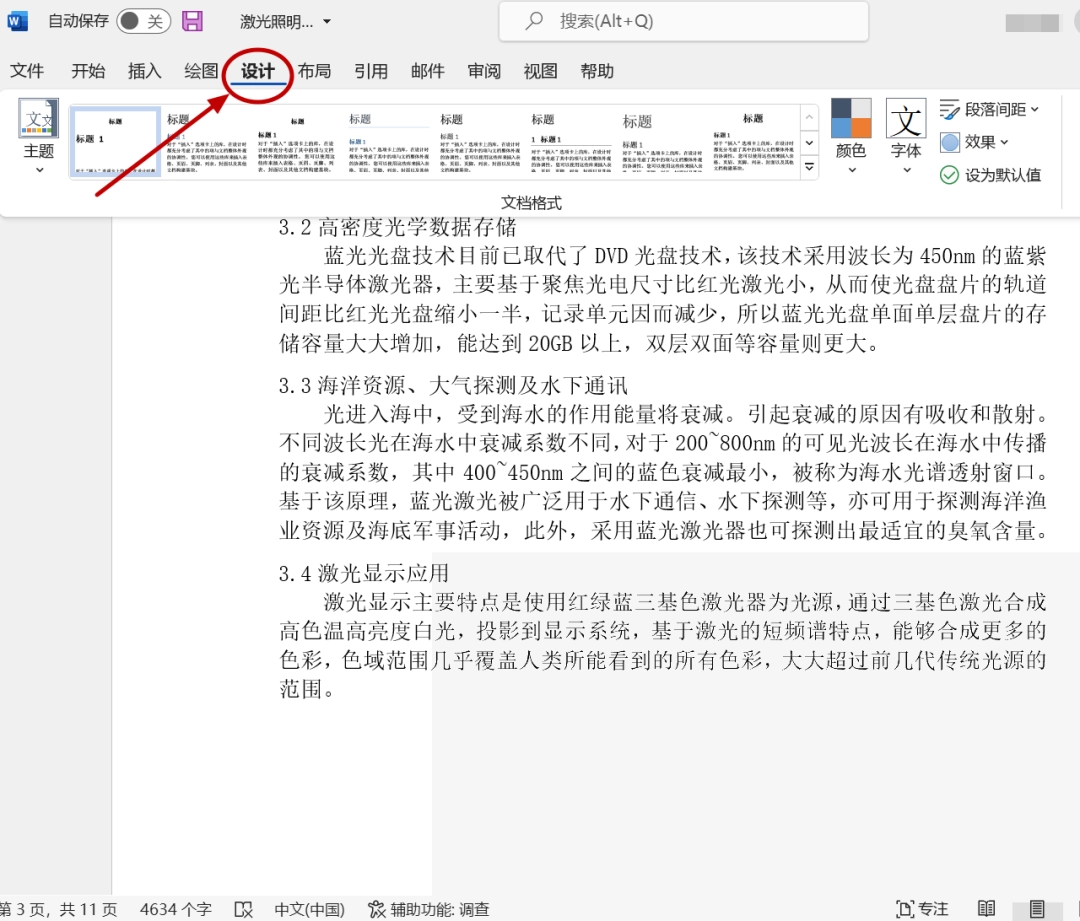Viewport: 1080px width, 921px height.
Task: Click heading 3.3 海洋资源、大气探测及水下通讯
Action: click(453, 385)
